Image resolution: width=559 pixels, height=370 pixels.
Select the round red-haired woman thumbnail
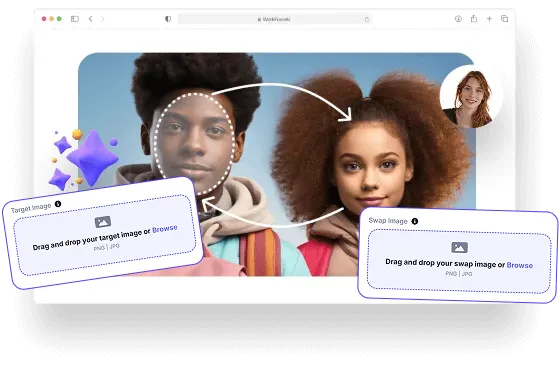tap(471, 97)
